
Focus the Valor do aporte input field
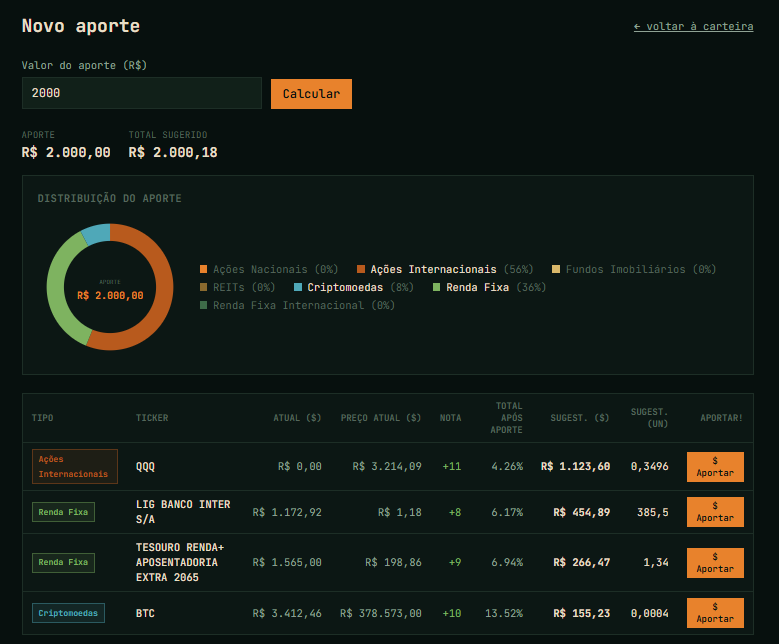[141, 93]
